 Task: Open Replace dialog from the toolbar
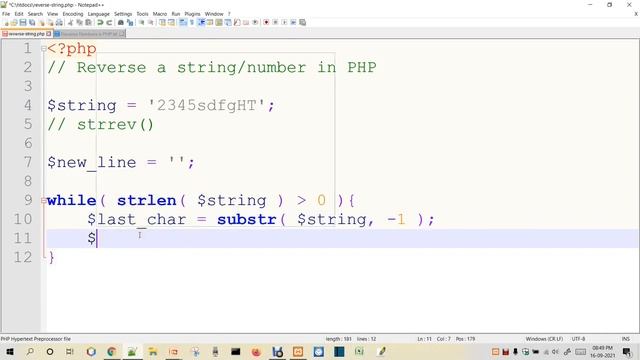click(130, 22)
